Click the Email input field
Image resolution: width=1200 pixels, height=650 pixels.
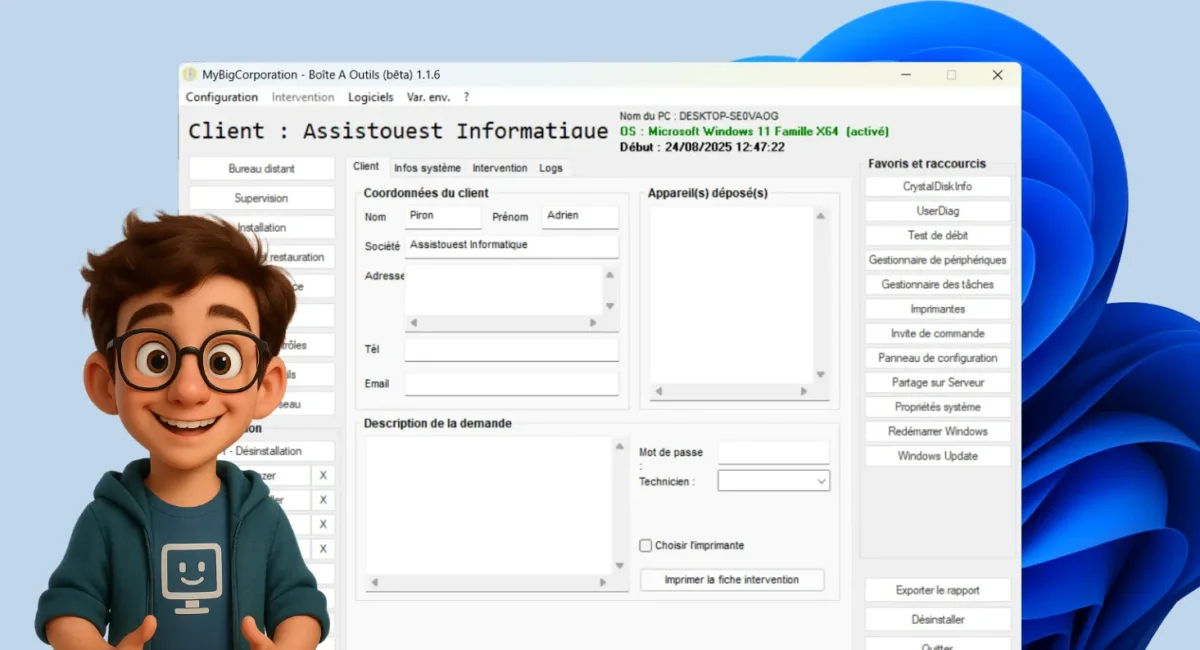(x=512, y=384)
